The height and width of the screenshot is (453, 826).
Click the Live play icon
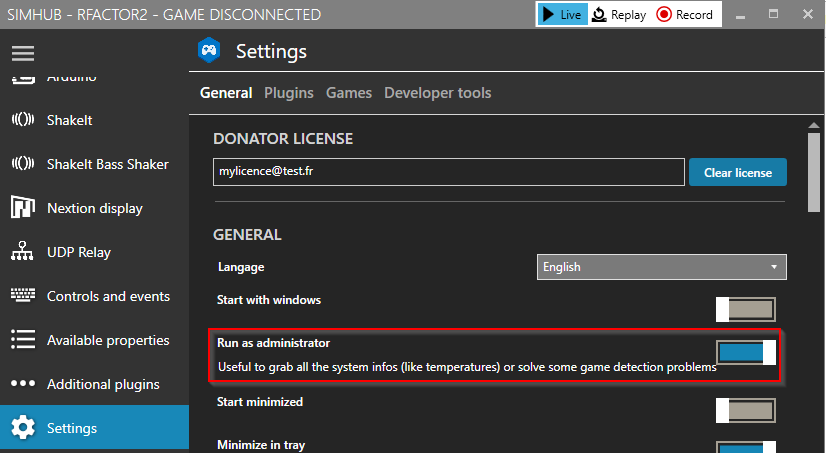click(548, 14)
